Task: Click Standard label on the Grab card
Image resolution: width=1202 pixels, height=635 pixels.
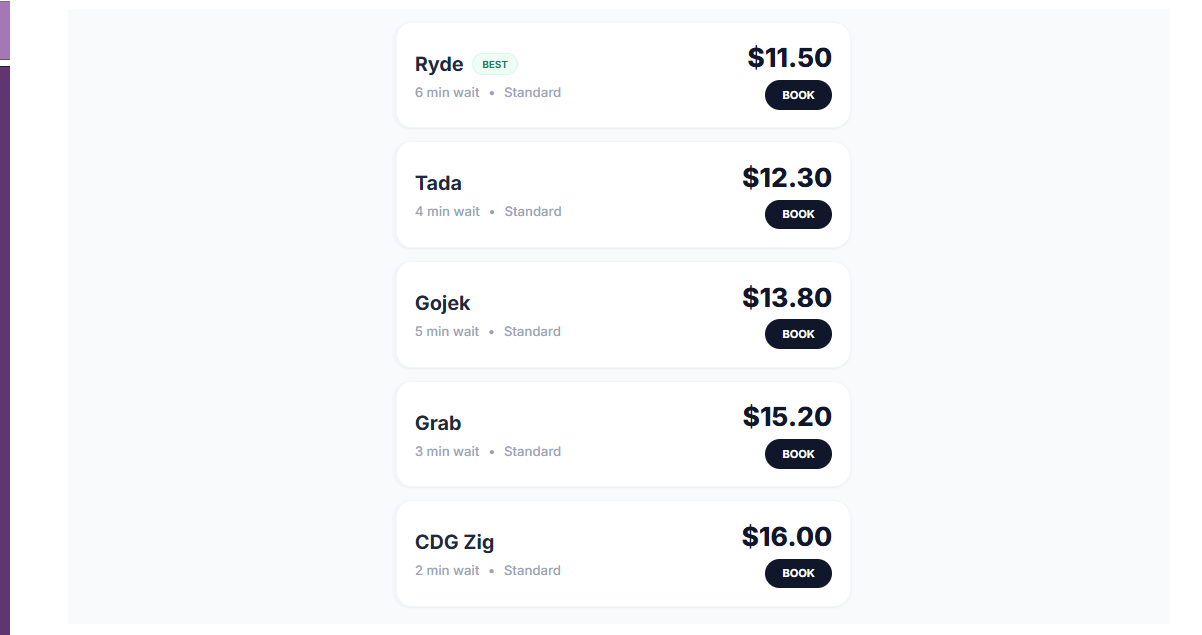Action: [532, 451]
